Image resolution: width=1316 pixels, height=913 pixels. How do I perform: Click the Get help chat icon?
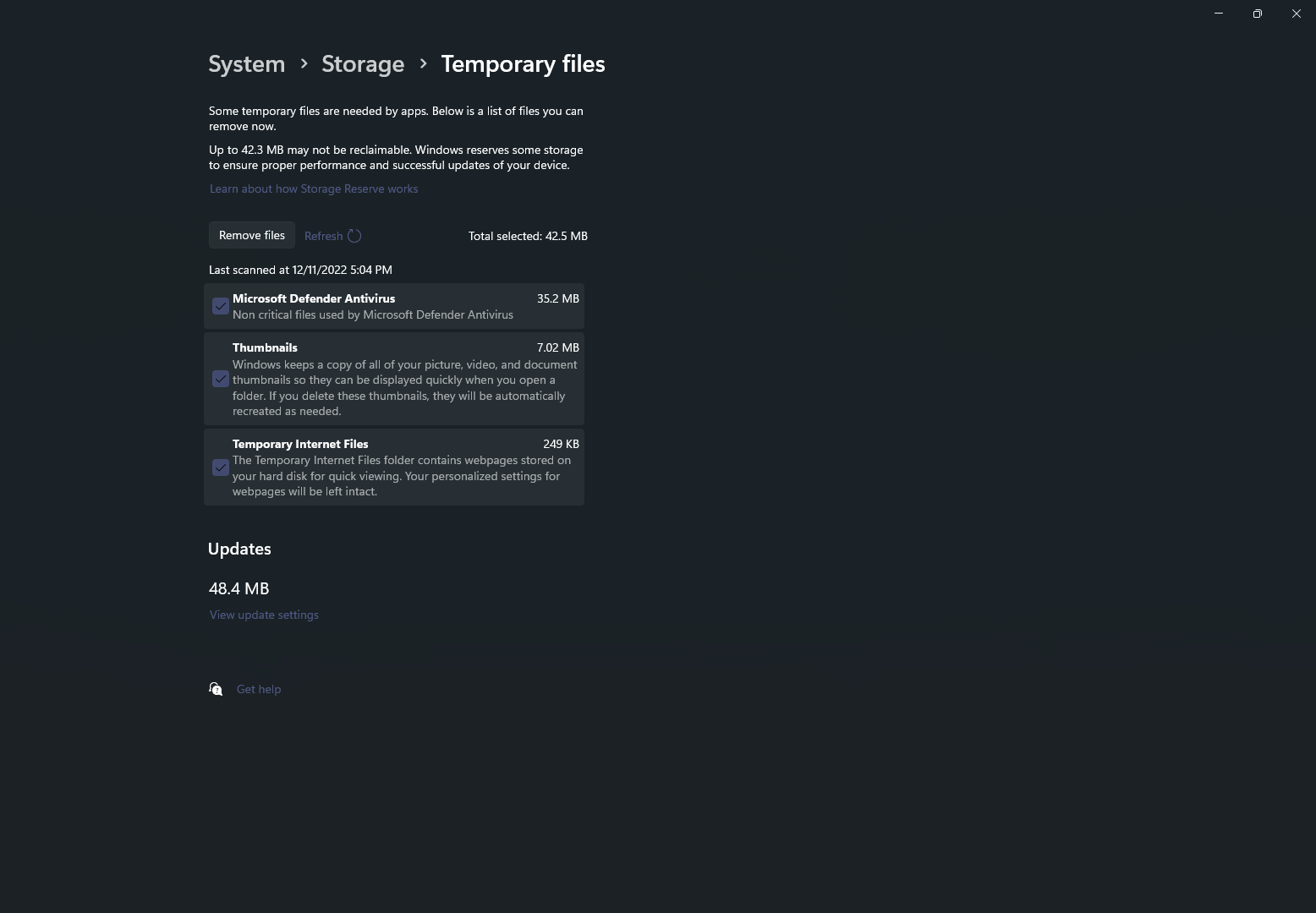click(x=216, y=689)
